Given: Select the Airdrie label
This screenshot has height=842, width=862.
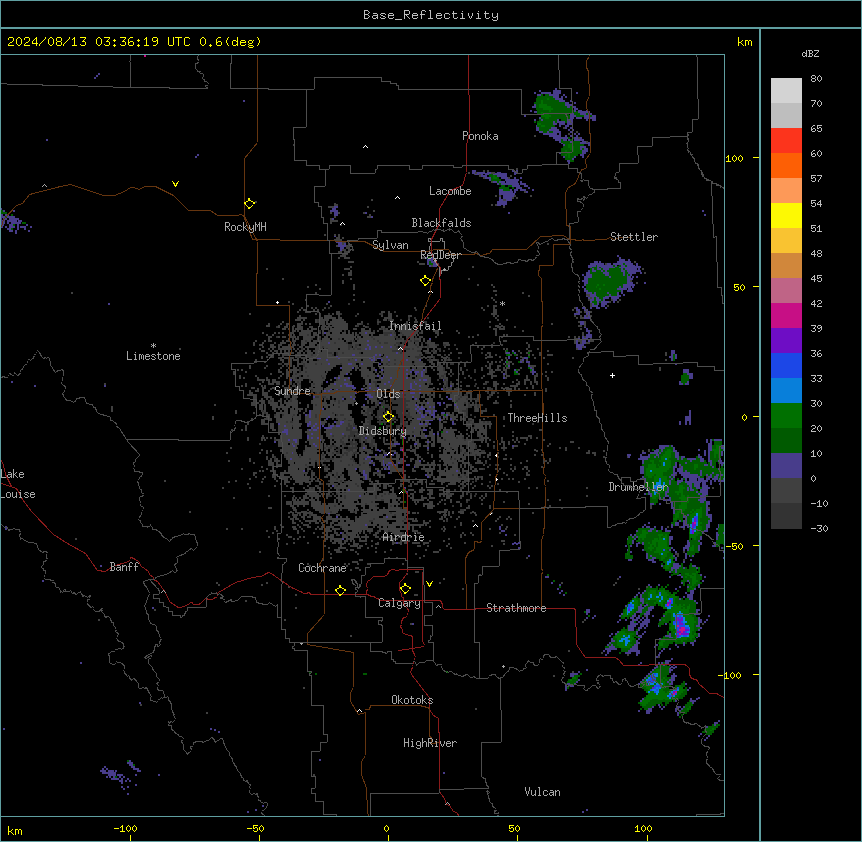Looking at the screenshot, I should coord(404,537).
